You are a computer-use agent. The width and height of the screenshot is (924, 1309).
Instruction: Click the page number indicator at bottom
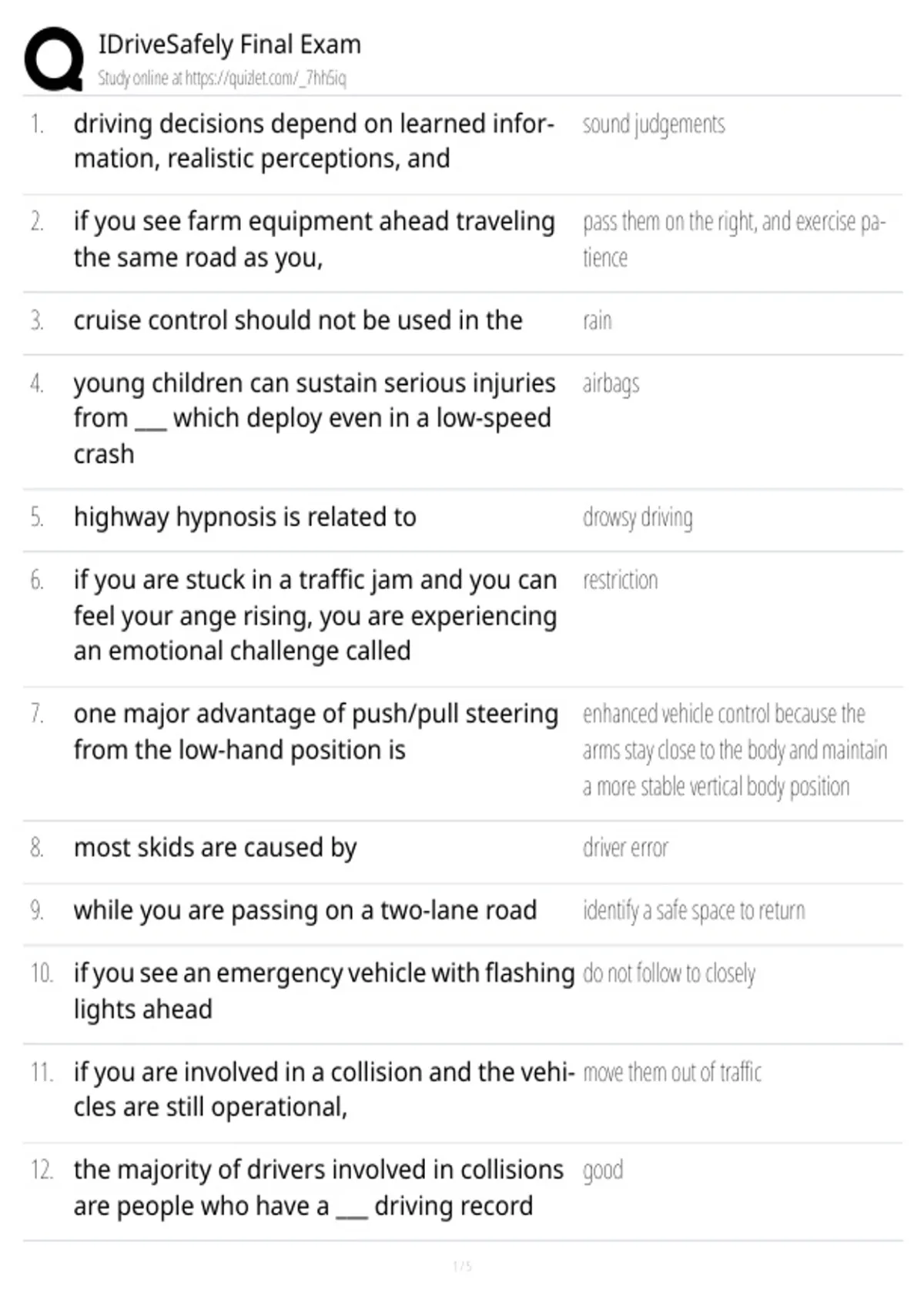click(462, 1267)
